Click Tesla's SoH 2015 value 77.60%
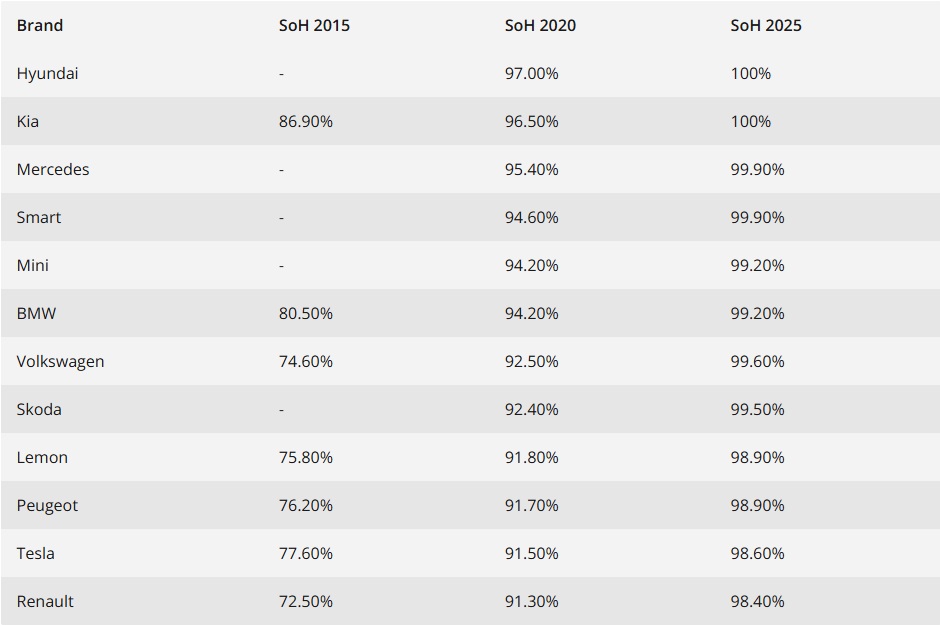 [x=305, y=553]
